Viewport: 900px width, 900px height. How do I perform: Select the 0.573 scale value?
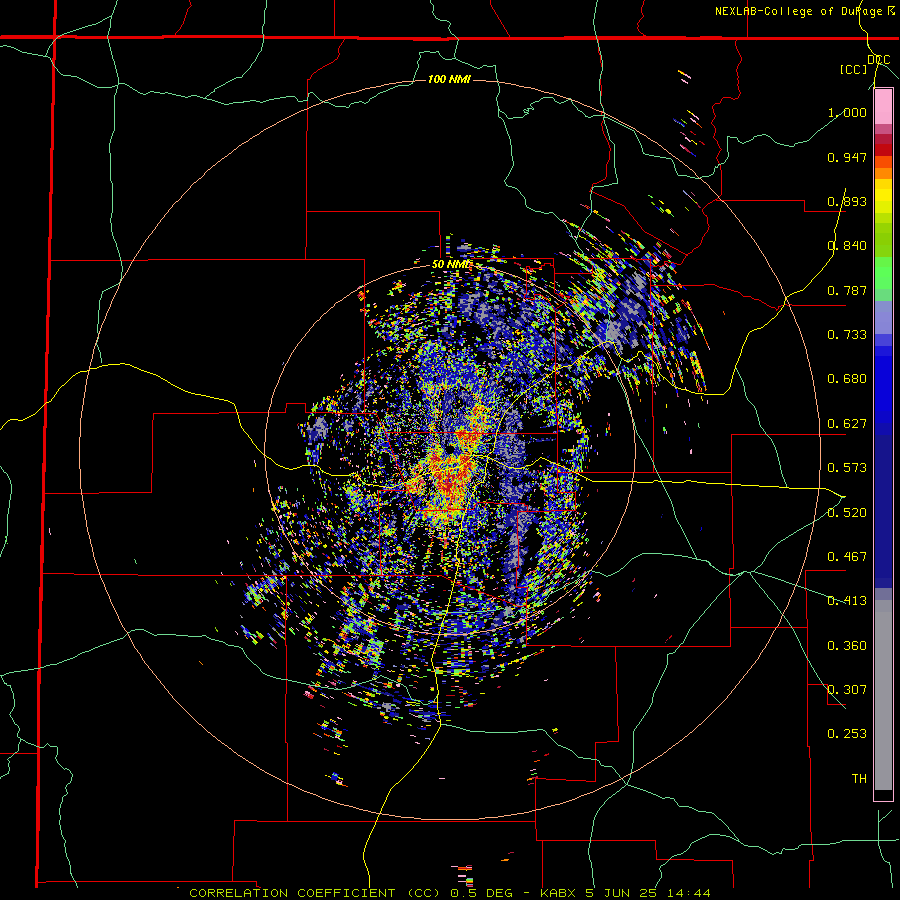tap(847, 468)
